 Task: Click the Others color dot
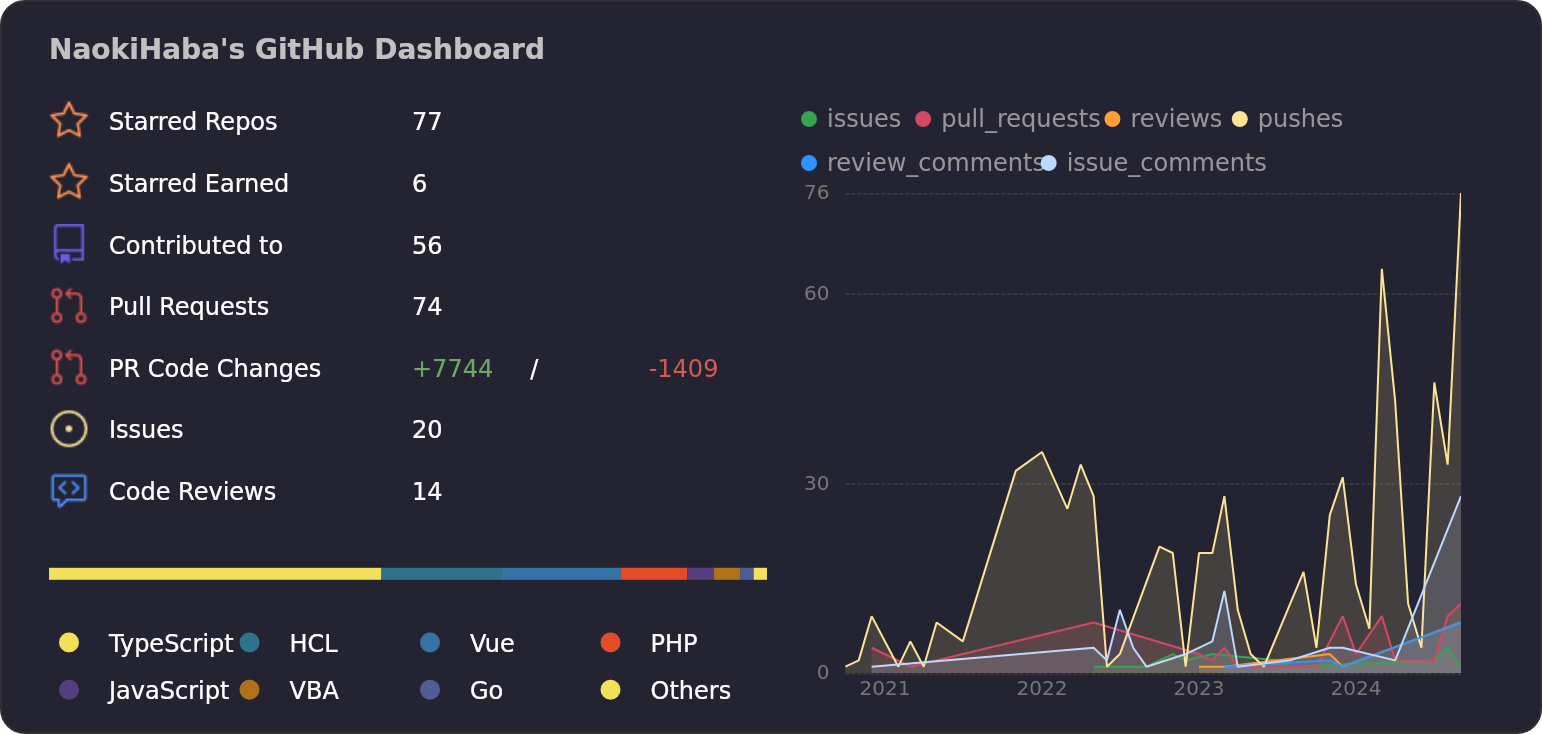(x=610, y=689)
